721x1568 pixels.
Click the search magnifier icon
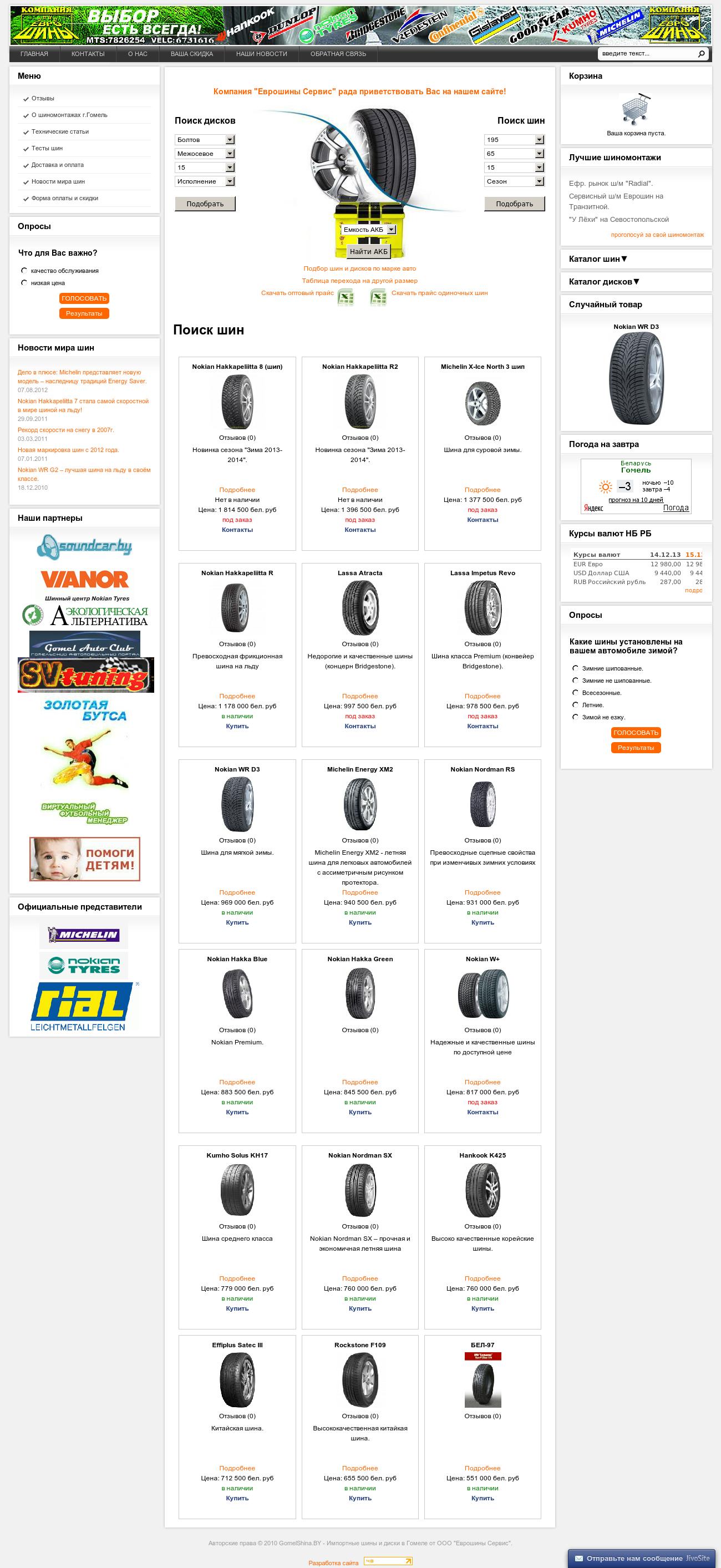tap(701, 54)
